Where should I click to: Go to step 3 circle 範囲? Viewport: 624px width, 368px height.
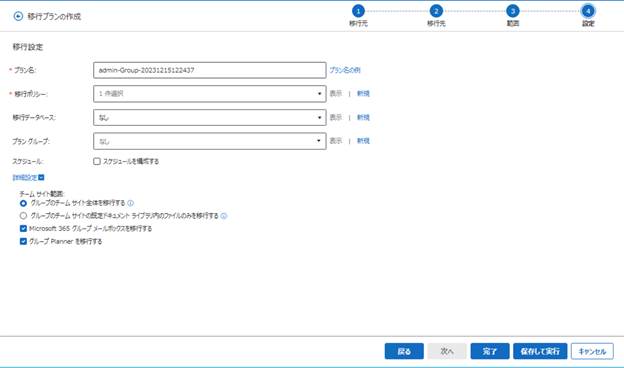pos(513,11)
